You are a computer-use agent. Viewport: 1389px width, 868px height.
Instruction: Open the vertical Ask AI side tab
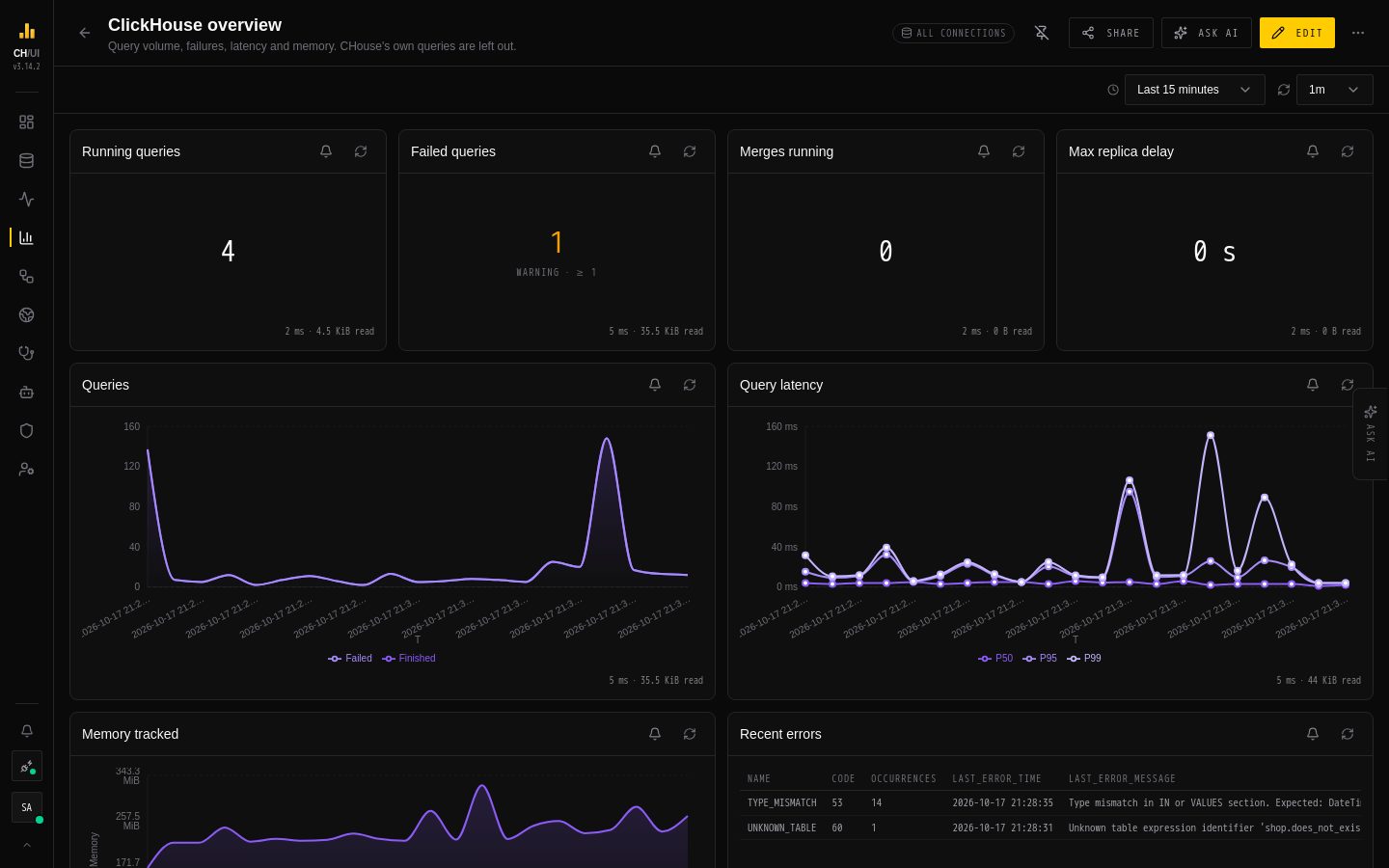tap(1370, 434)
